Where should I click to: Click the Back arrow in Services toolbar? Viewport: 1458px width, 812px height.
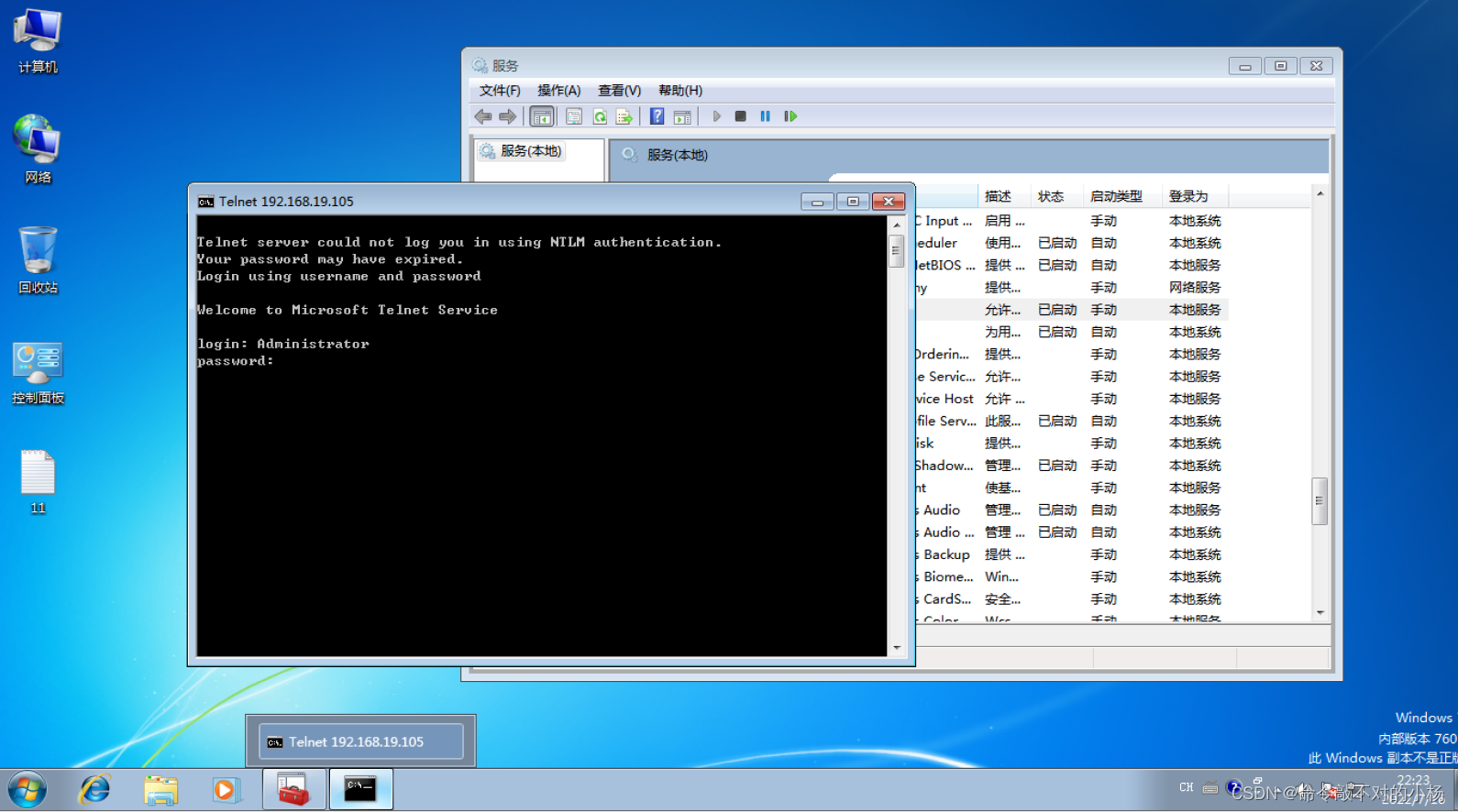pos(483,116)
